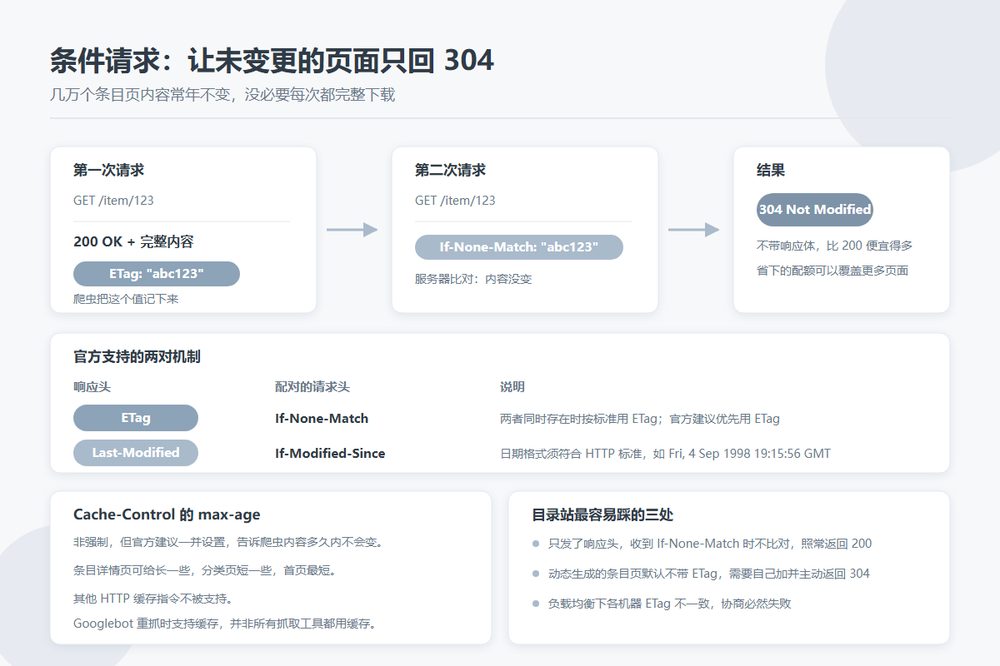Viewport: 1000px width, 666px height.
Task: Click the 响应头 column header
Action: tap(92, 387)
